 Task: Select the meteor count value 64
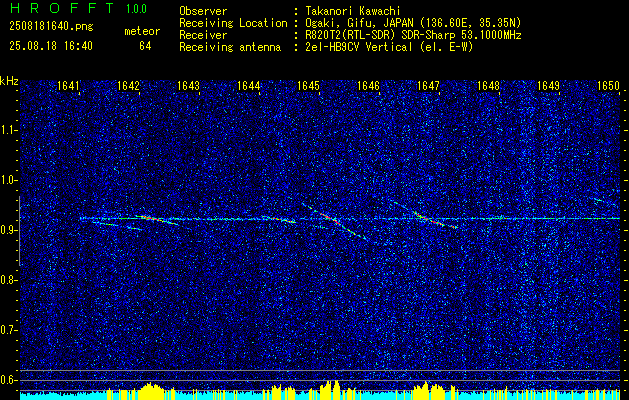pos(145,46)
